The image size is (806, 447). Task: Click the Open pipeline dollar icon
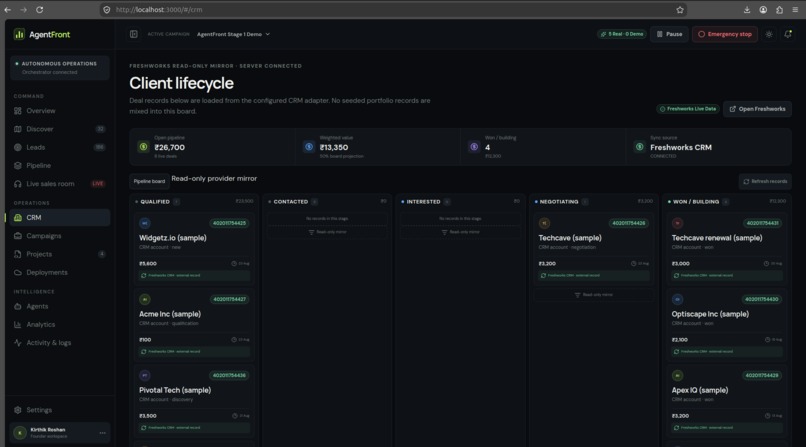pyautogui.click(x=143, y=147)
